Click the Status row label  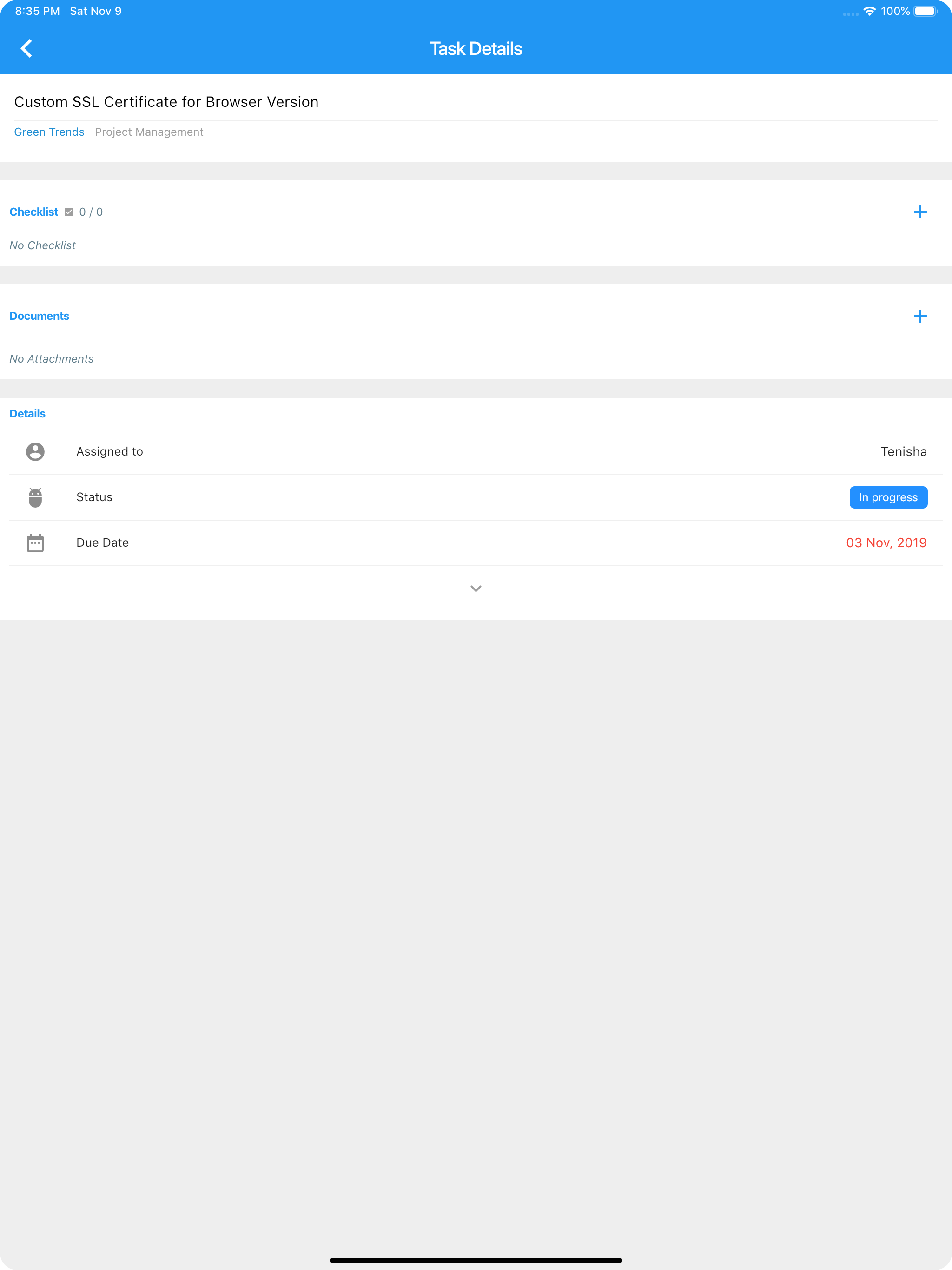pos(94,497)
